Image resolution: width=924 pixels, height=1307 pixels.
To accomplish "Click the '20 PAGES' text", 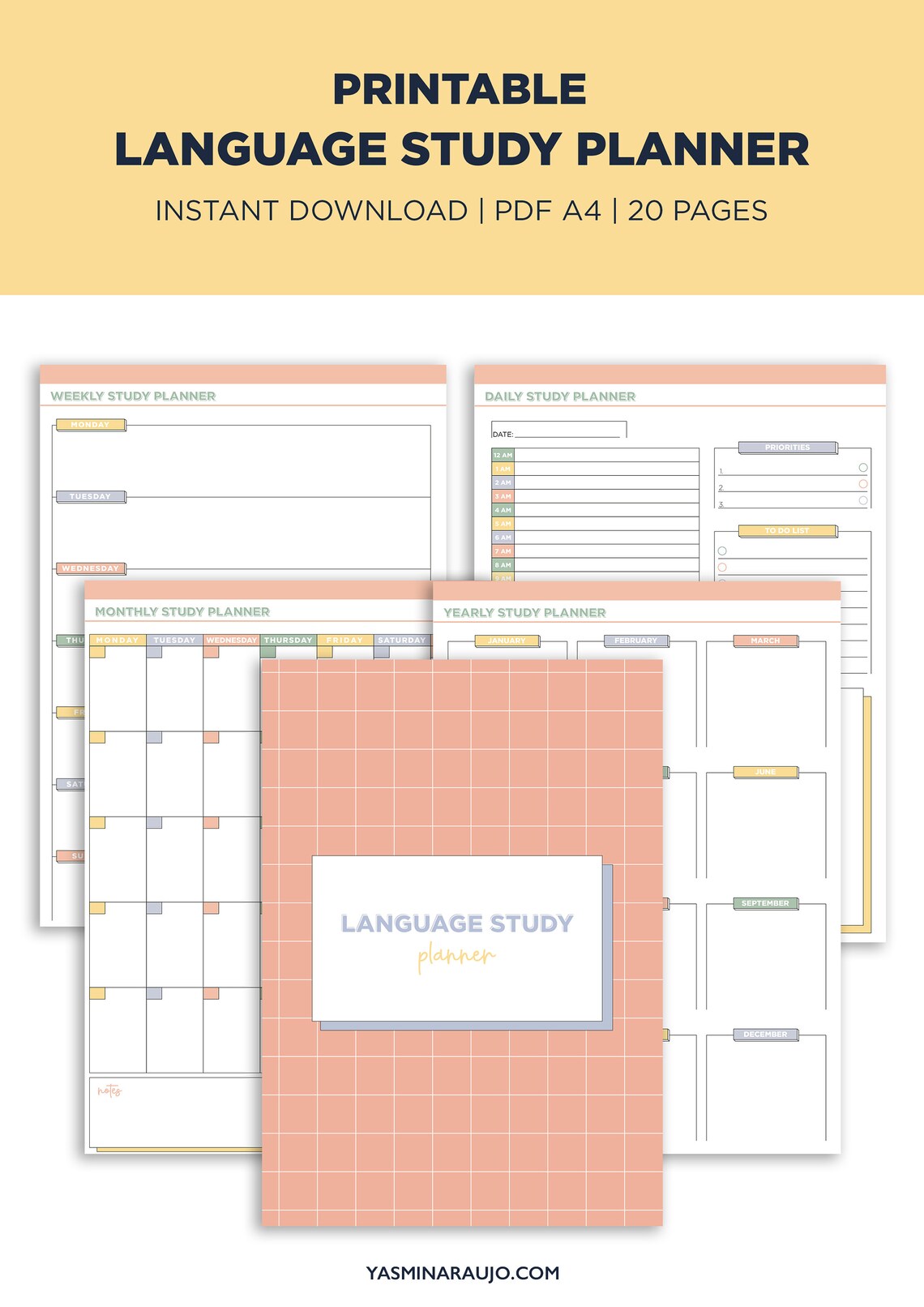I will (697, 211).
